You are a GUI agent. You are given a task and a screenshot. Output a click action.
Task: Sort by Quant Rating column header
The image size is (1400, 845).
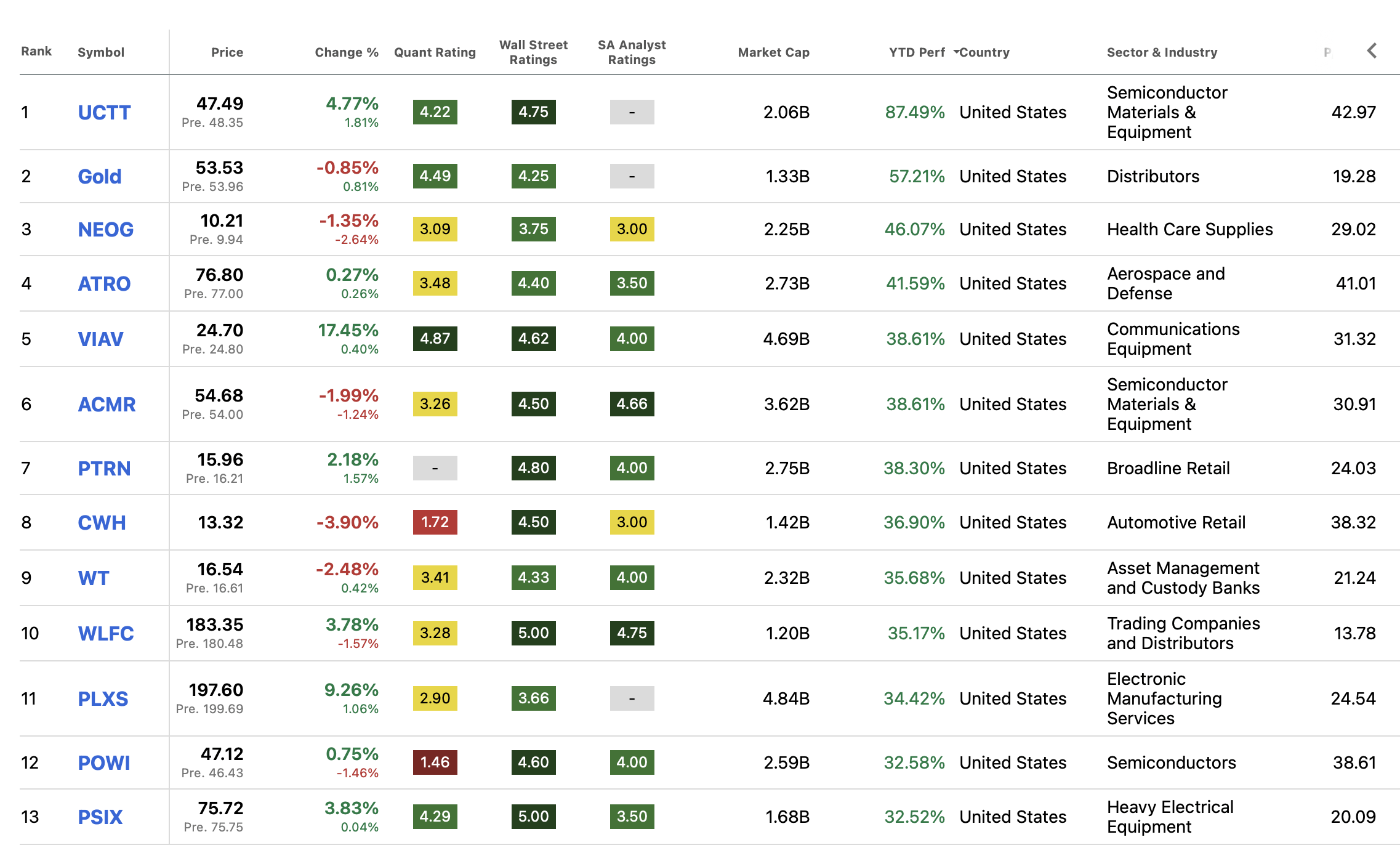tap(435, 52)
